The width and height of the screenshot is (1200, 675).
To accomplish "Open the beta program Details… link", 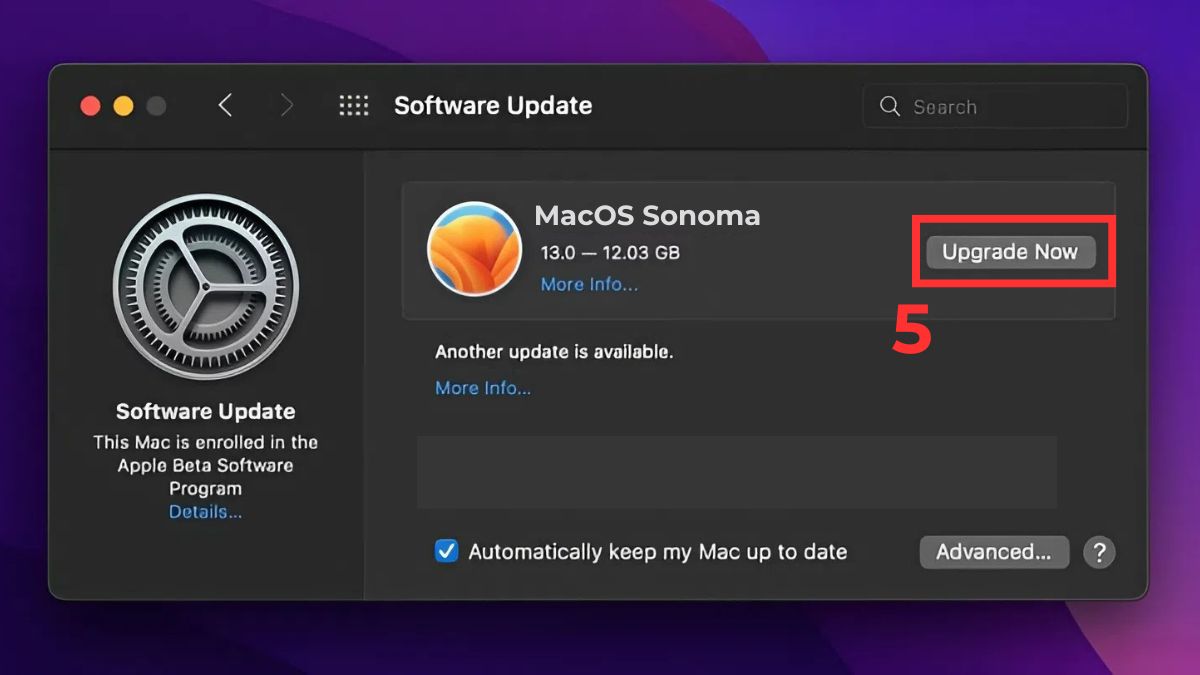I will click(x=205, y=512).
